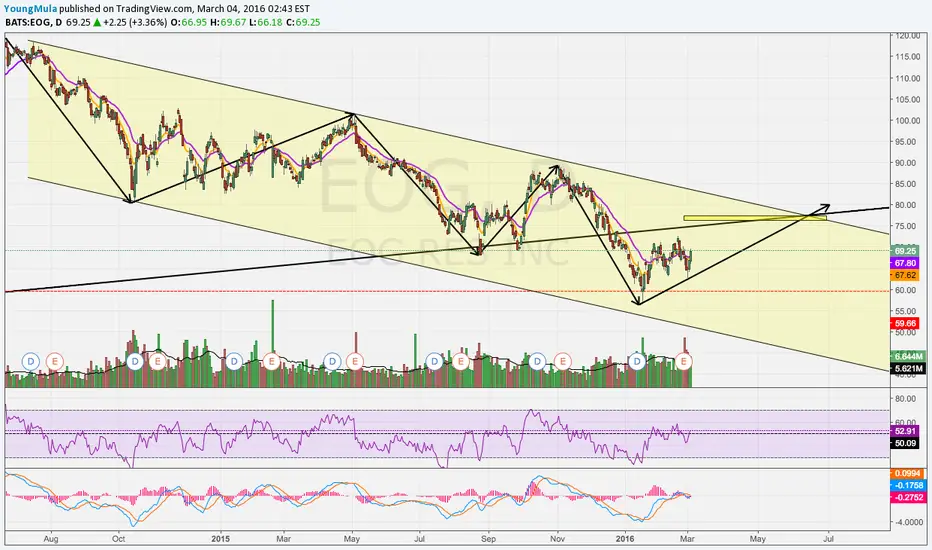Click the earnings E marker between Oct and 2015
Screen dimensions: 932x550
point(158,361)
